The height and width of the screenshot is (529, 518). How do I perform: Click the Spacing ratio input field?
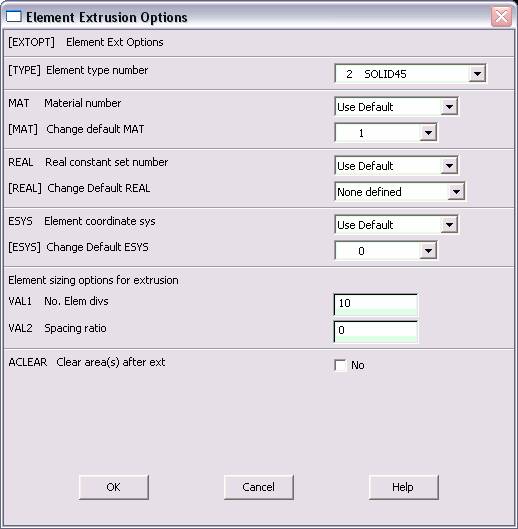(376, 332)
